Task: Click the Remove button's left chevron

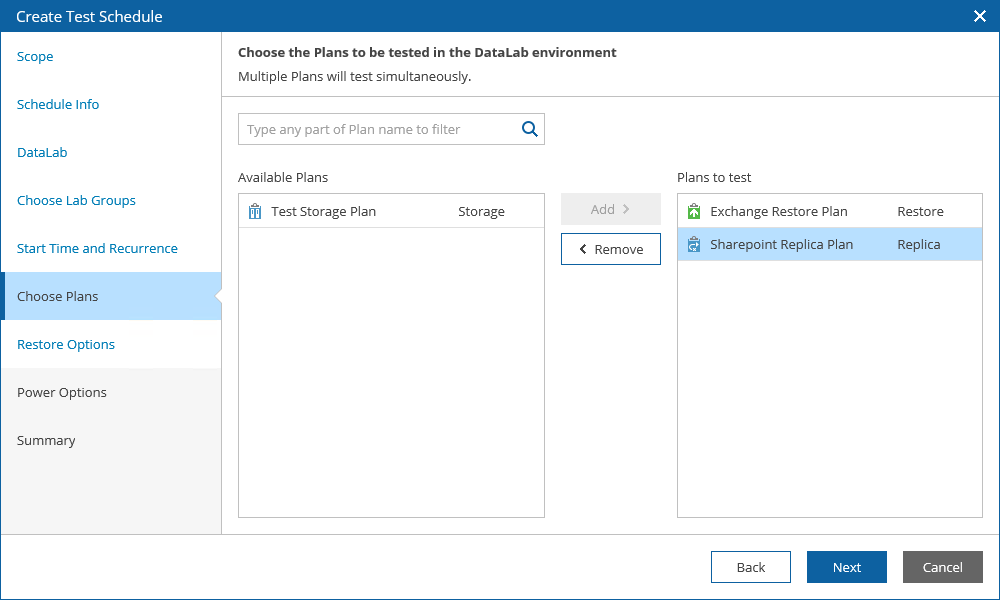Action: point(583,249)
